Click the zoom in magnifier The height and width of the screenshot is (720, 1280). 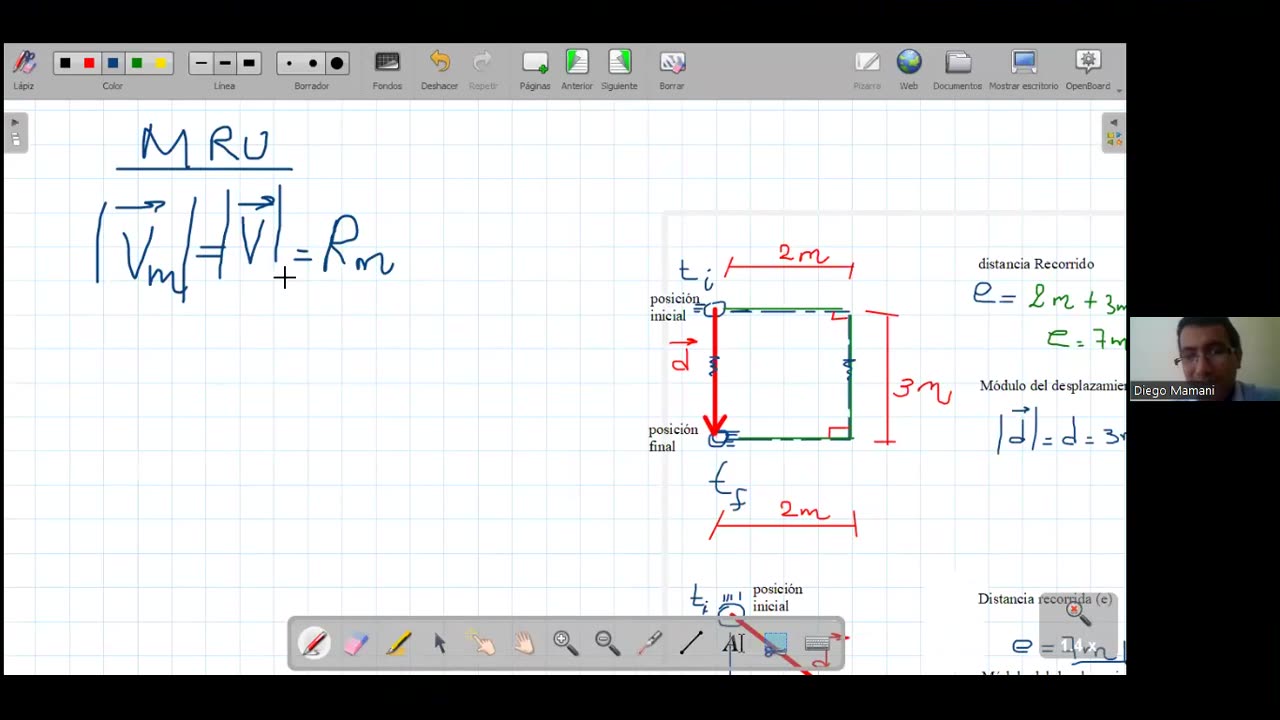(x=566, y=643)
